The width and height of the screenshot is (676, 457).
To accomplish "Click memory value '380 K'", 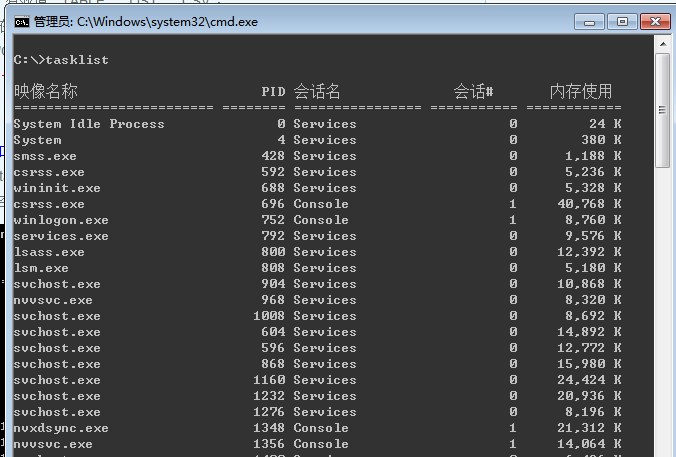I will (601, 140).
